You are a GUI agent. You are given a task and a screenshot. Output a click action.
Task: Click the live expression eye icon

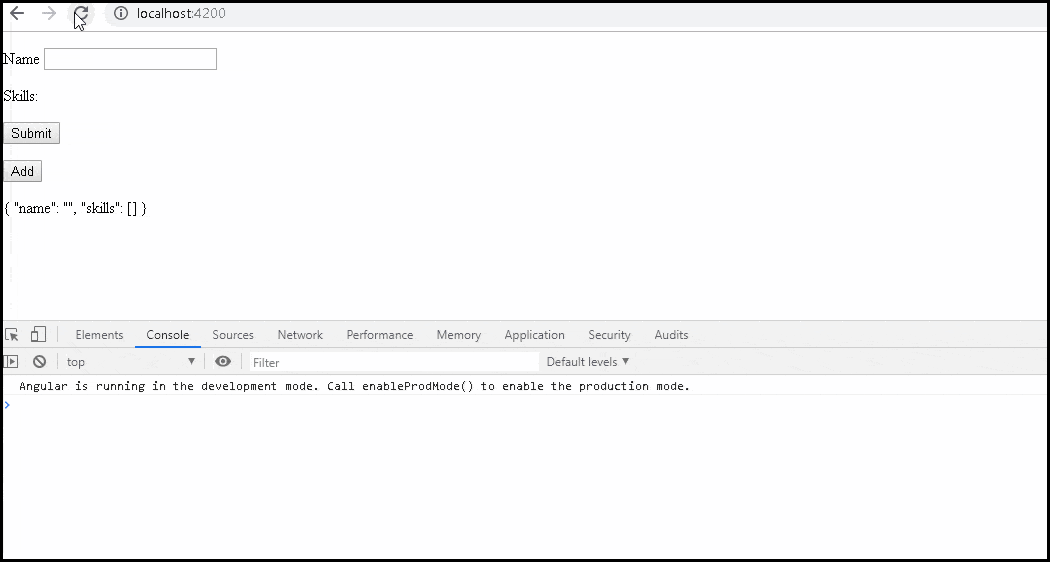[223, 362]
